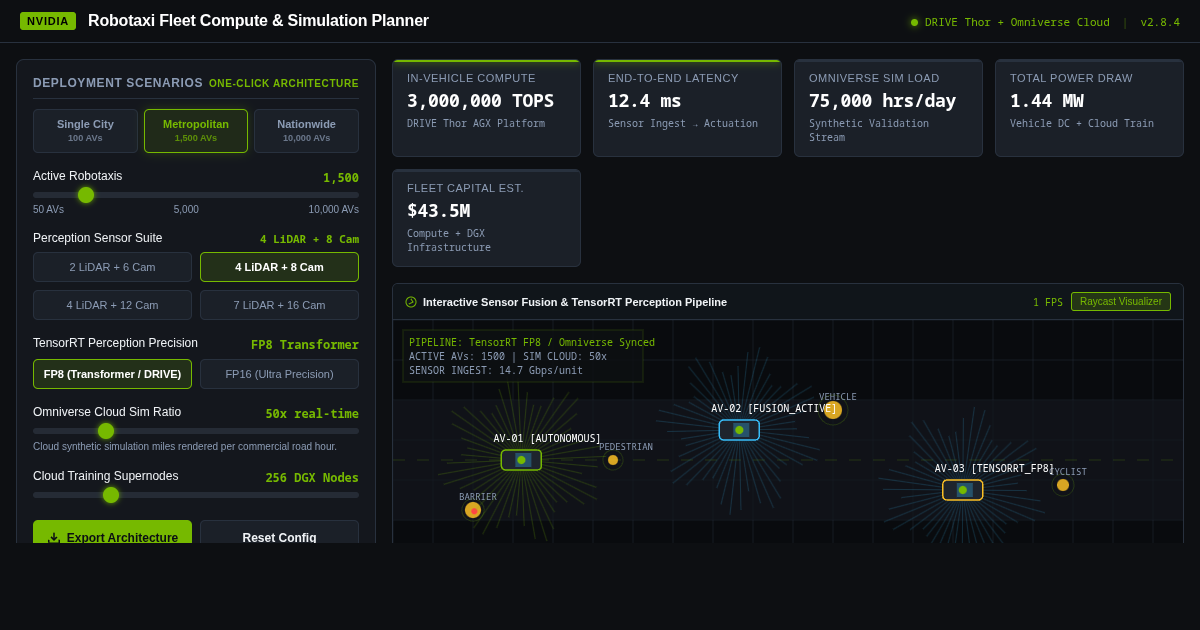Select the Metropolitan 1,500 AVs scenario
The image size is (1200, 630).
point(196,131)
